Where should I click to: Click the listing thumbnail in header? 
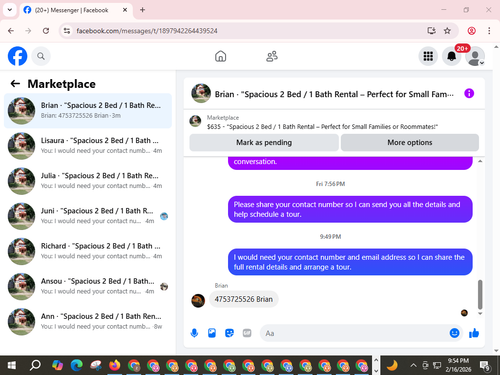[195, 121]
